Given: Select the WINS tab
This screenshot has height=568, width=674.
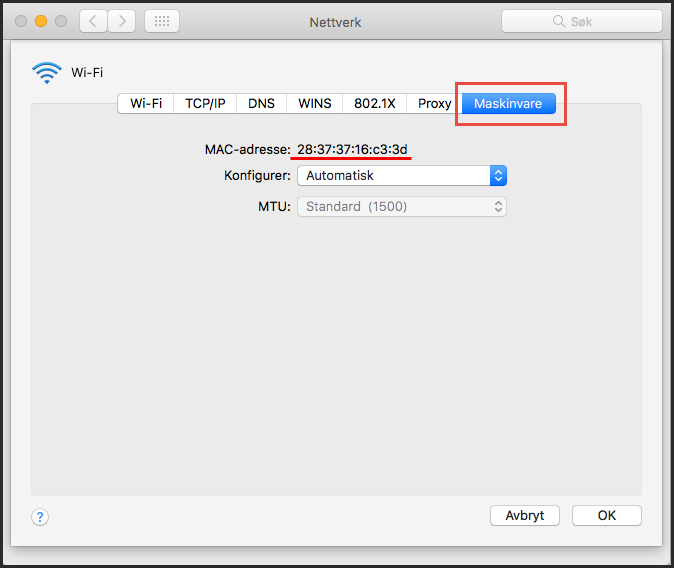Looking at the screenshot, I should tap(315, 104).
